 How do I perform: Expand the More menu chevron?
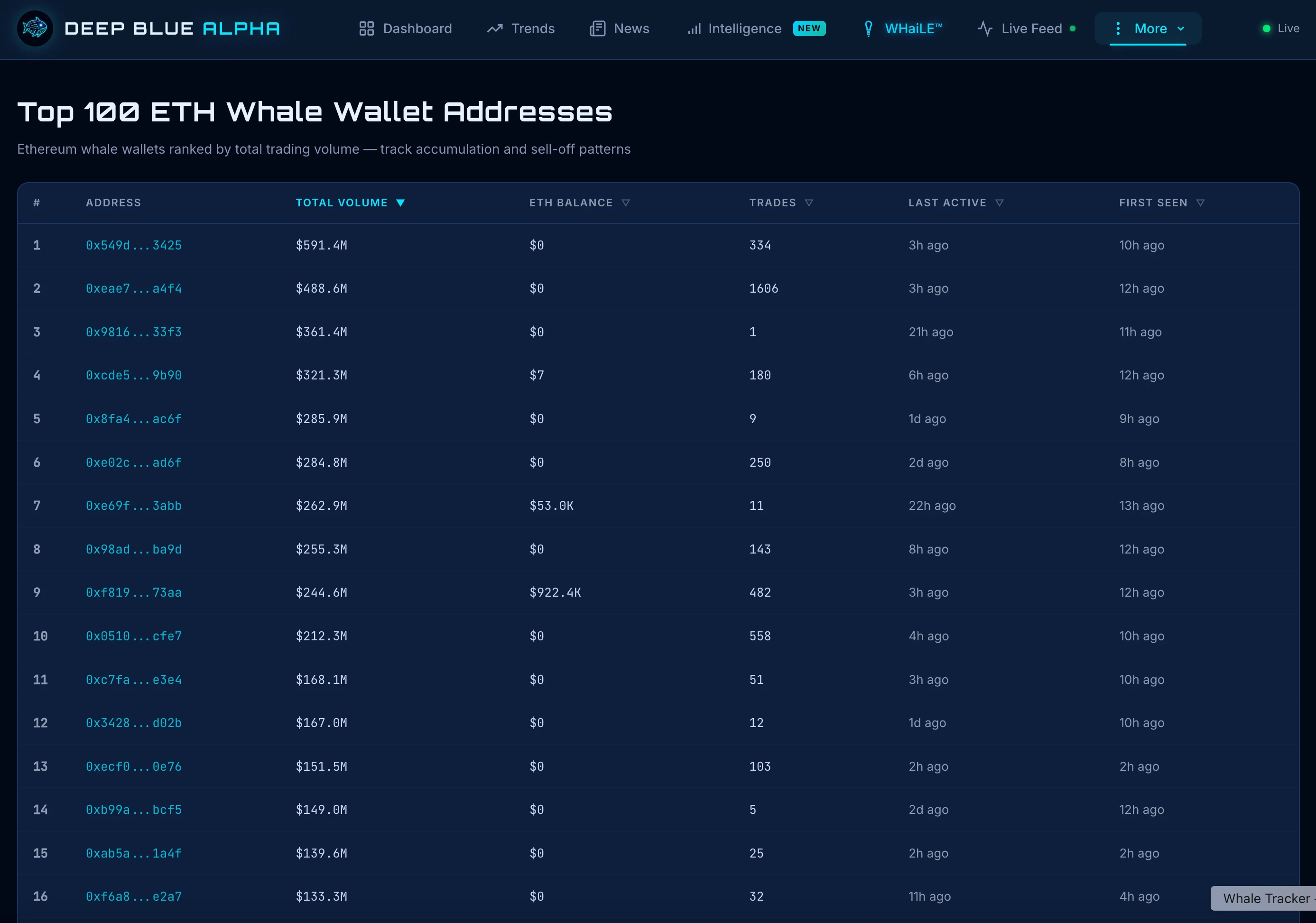[1181, 28]
